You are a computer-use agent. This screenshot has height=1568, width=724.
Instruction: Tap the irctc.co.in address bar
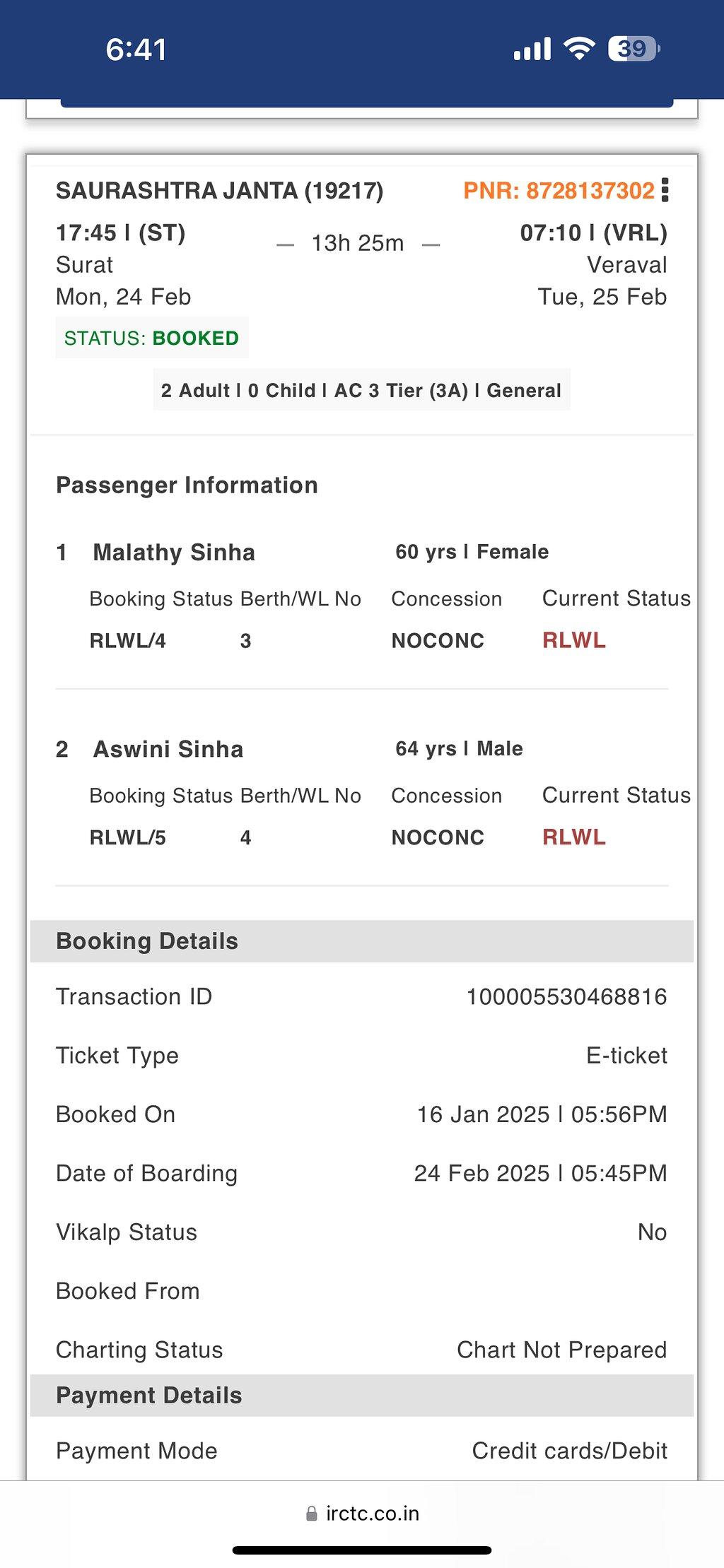(x=362, y=1513)
